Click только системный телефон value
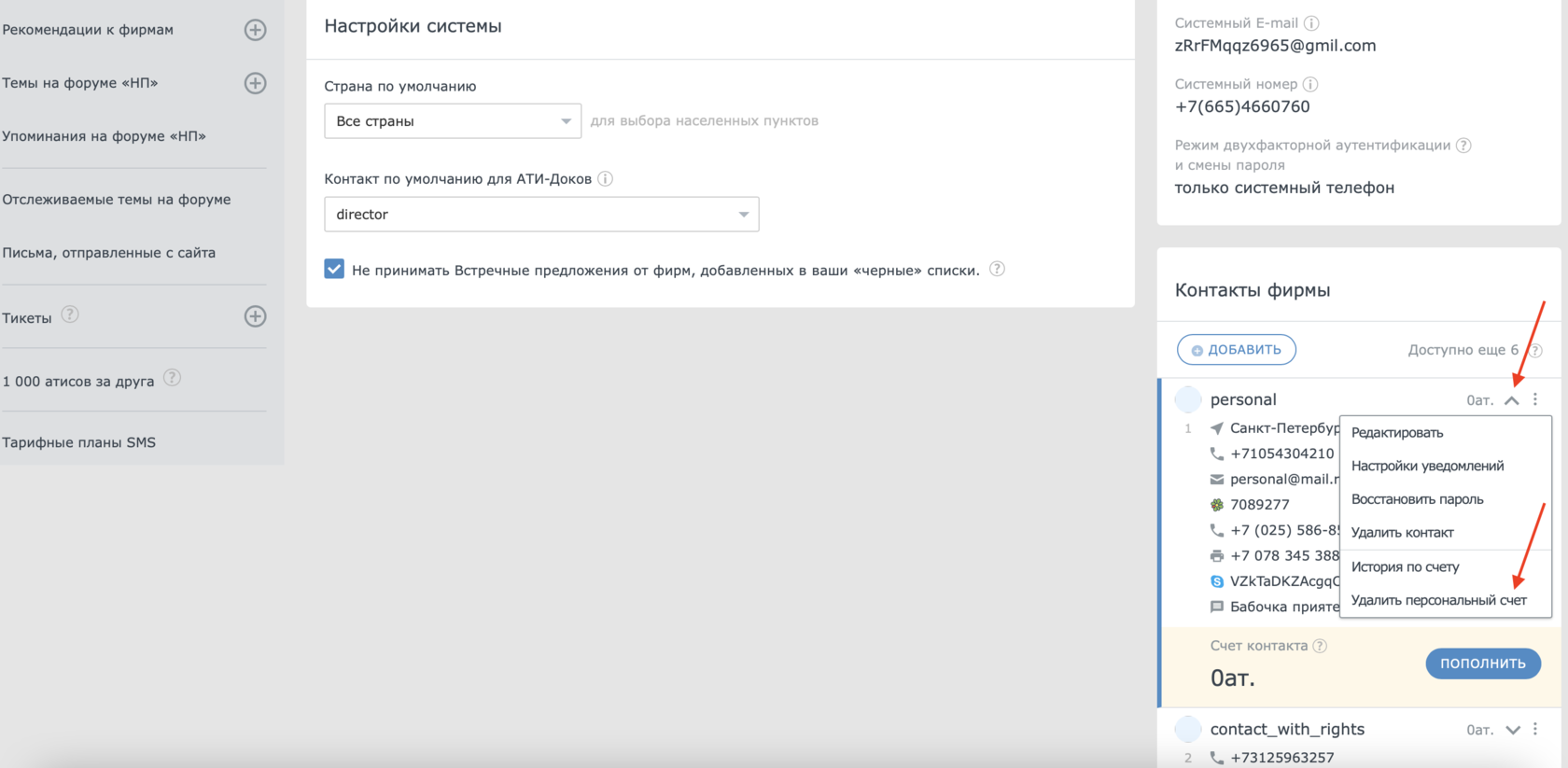This screenshot has height=768, width=1568. click(x=1284, y=188)
